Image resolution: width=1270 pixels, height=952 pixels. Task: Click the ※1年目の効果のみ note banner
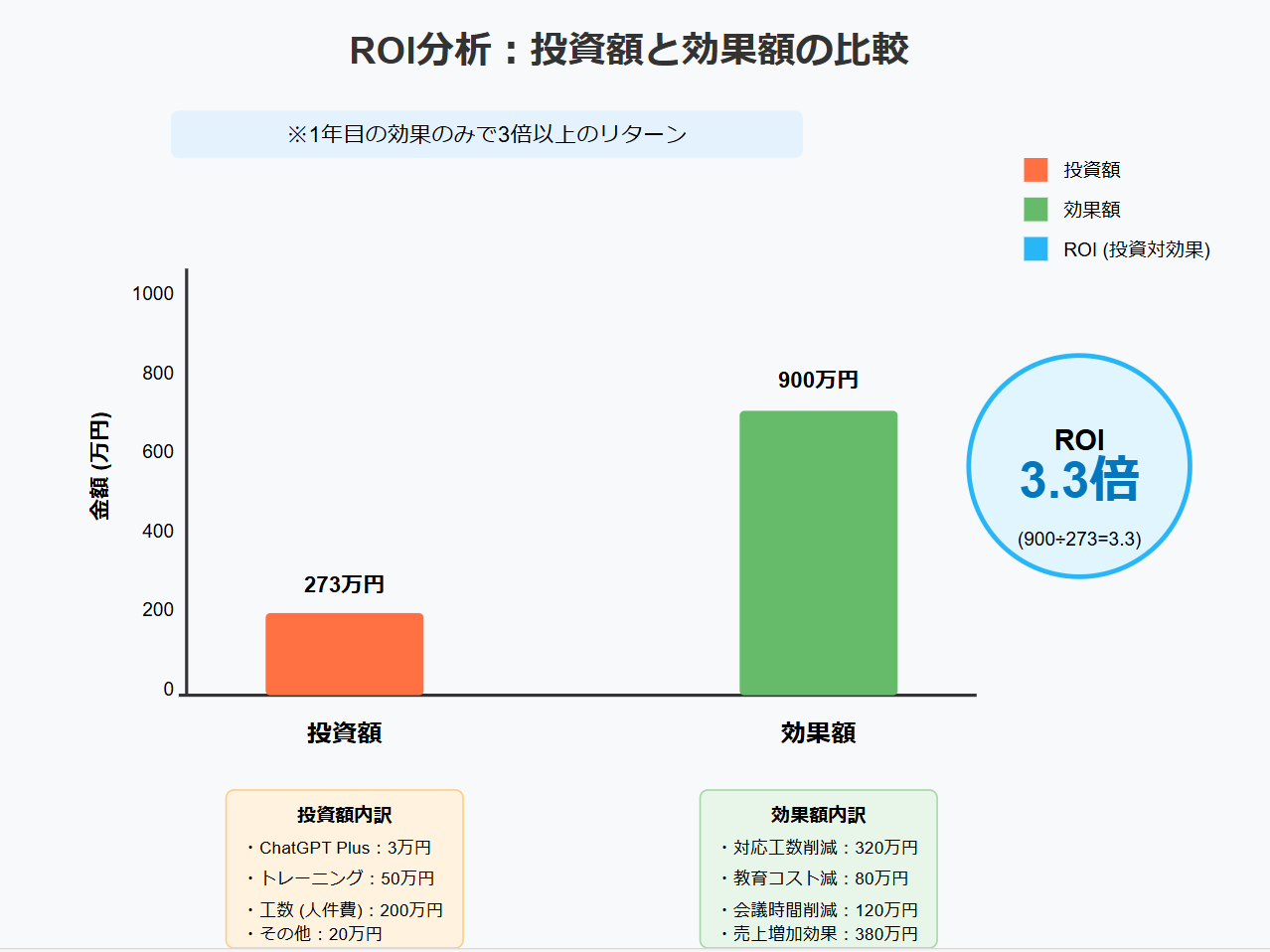(x=486, y=134)
